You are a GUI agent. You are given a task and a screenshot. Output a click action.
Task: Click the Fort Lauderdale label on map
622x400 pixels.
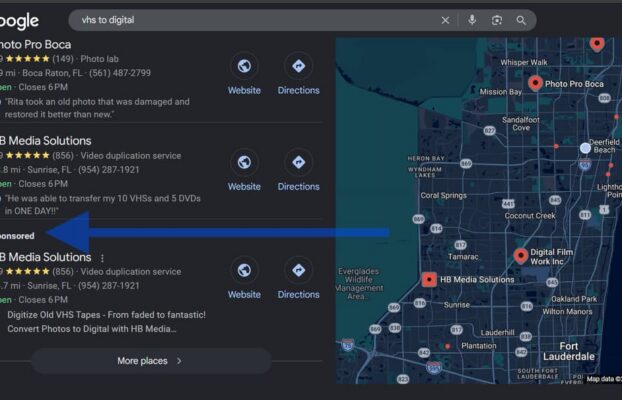point(568,351)
